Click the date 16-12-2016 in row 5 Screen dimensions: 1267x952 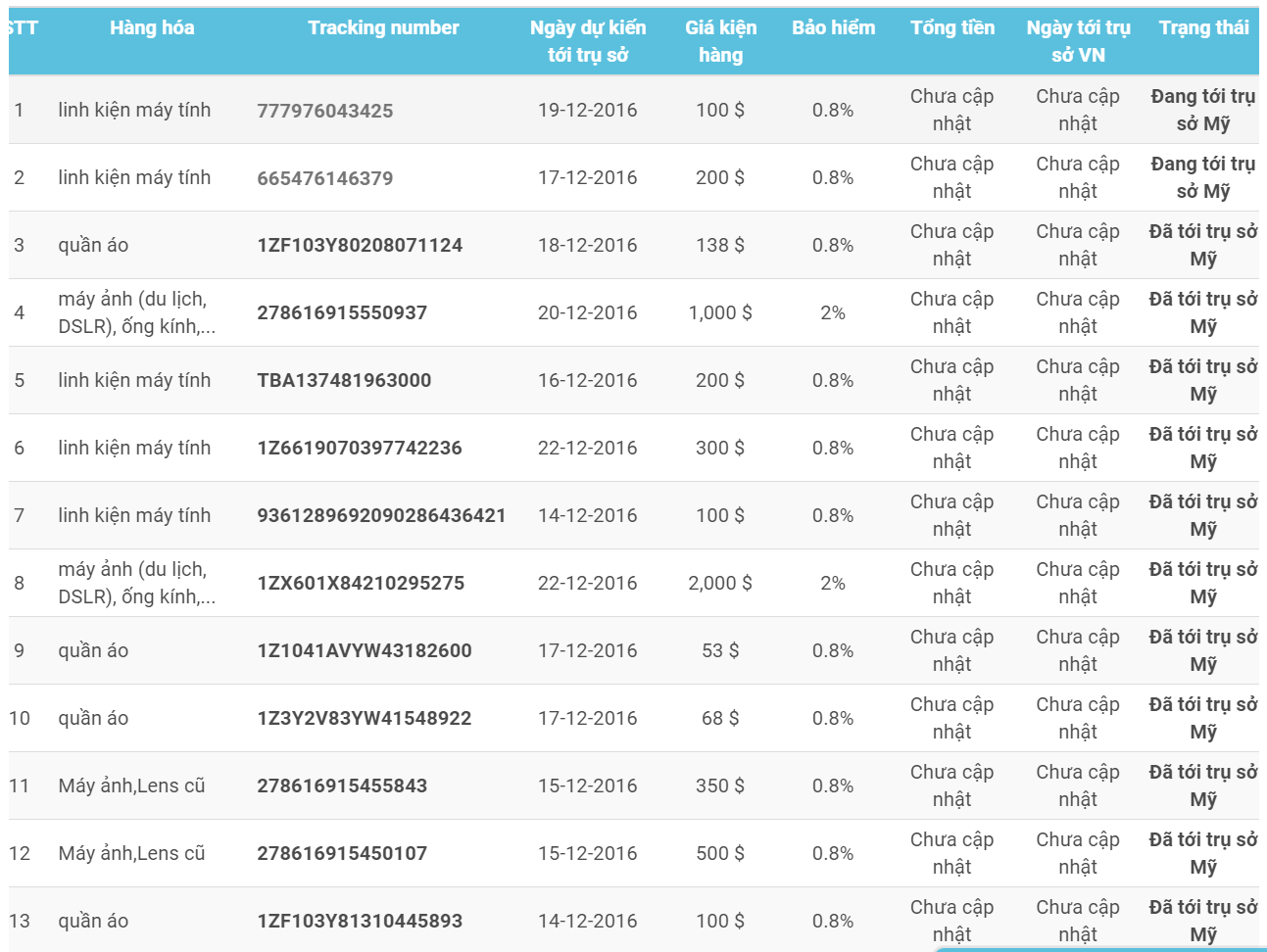click(587, 380)
